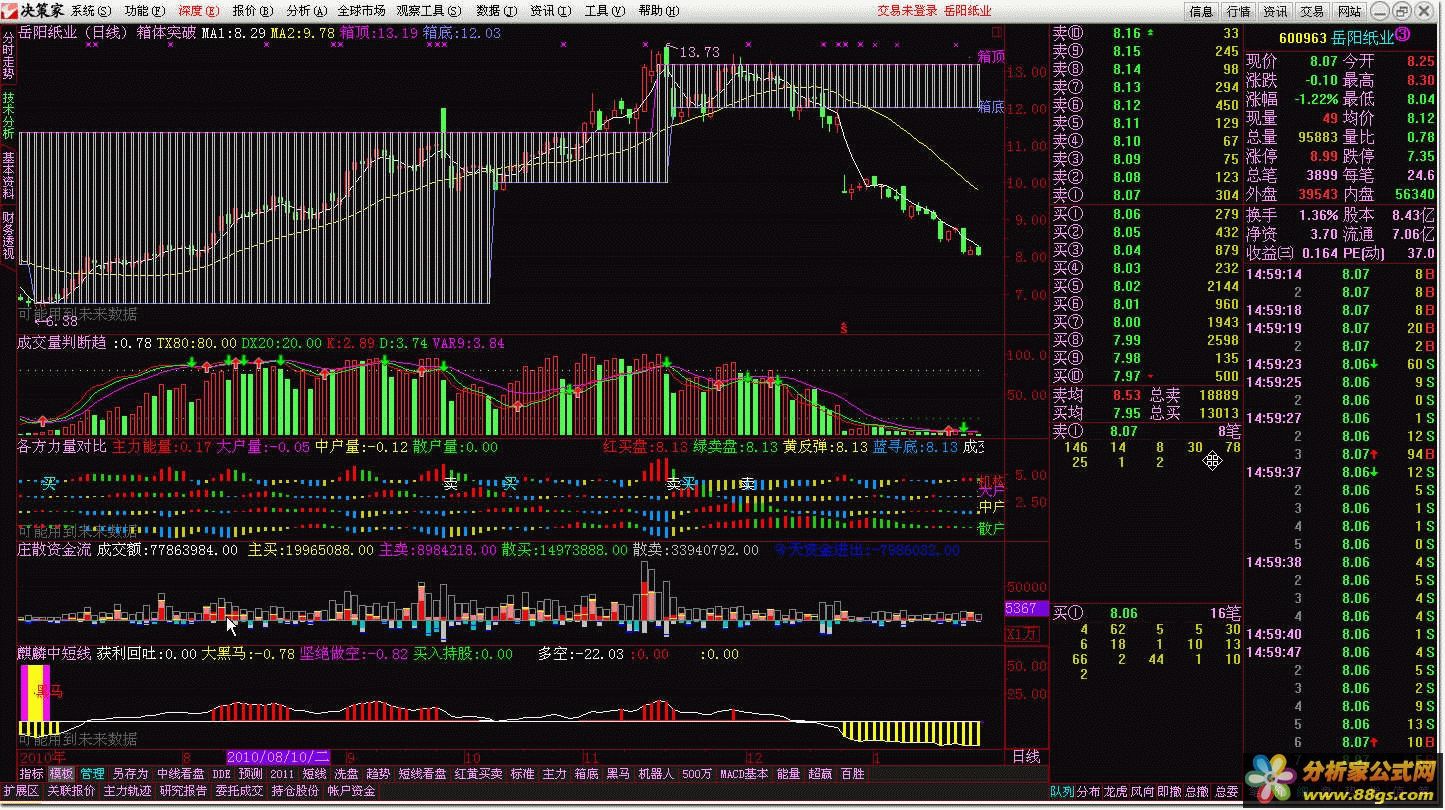
Task: Select the 管理 tab at bottom
Action: (93, 774)
